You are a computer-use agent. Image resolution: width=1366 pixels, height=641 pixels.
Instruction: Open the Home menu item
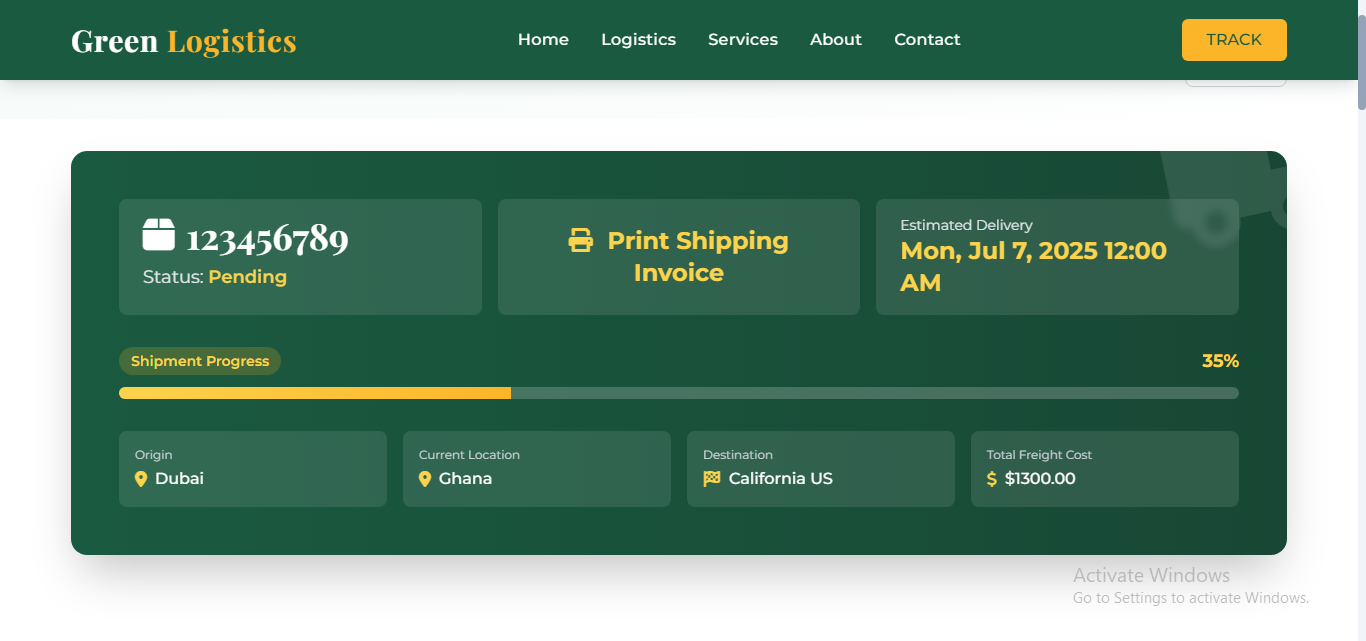click(543, 40)
